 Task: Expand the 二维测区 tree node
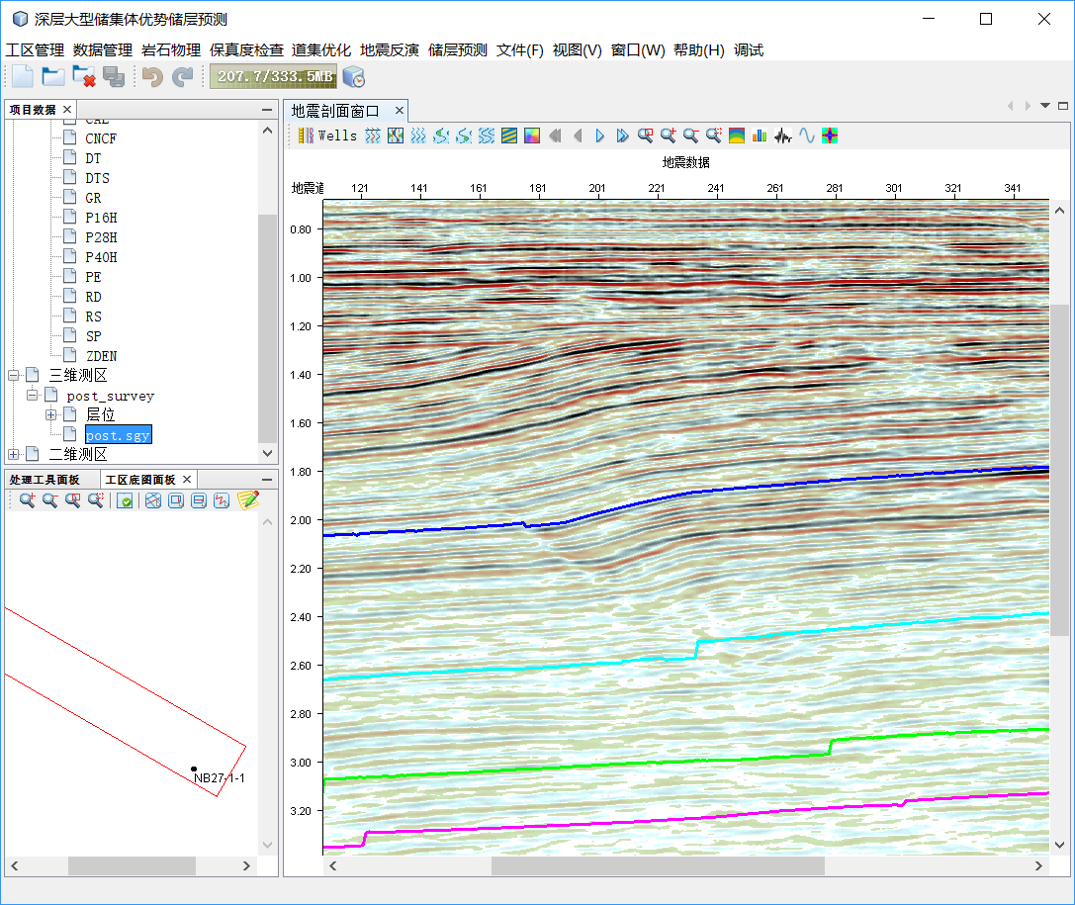(14, 455)
